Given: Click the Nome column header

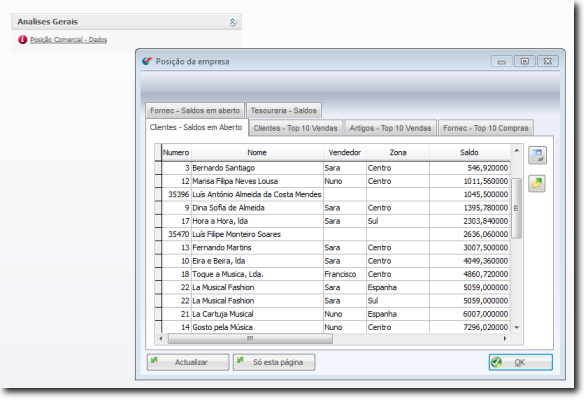Looking at the screenshot, I should pyautogui.click(x=257, y=152).
